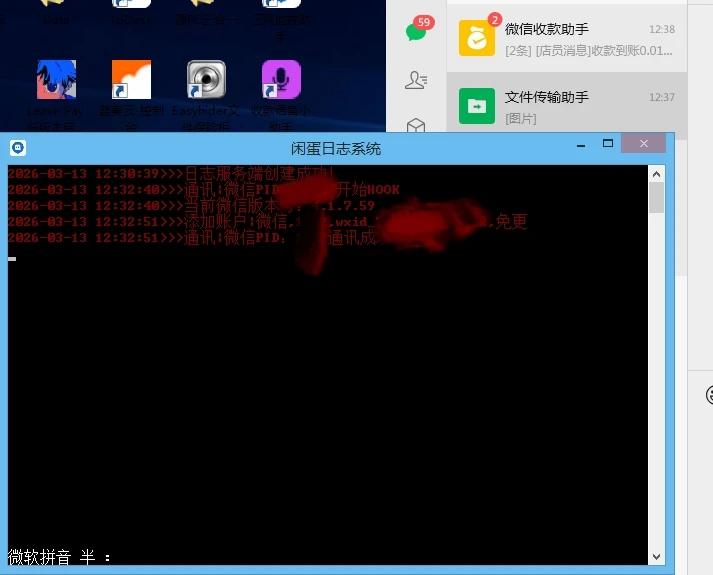
Task: Click the 闲蛋日志系统 title bar text
Action: click(x=336, y=149)
